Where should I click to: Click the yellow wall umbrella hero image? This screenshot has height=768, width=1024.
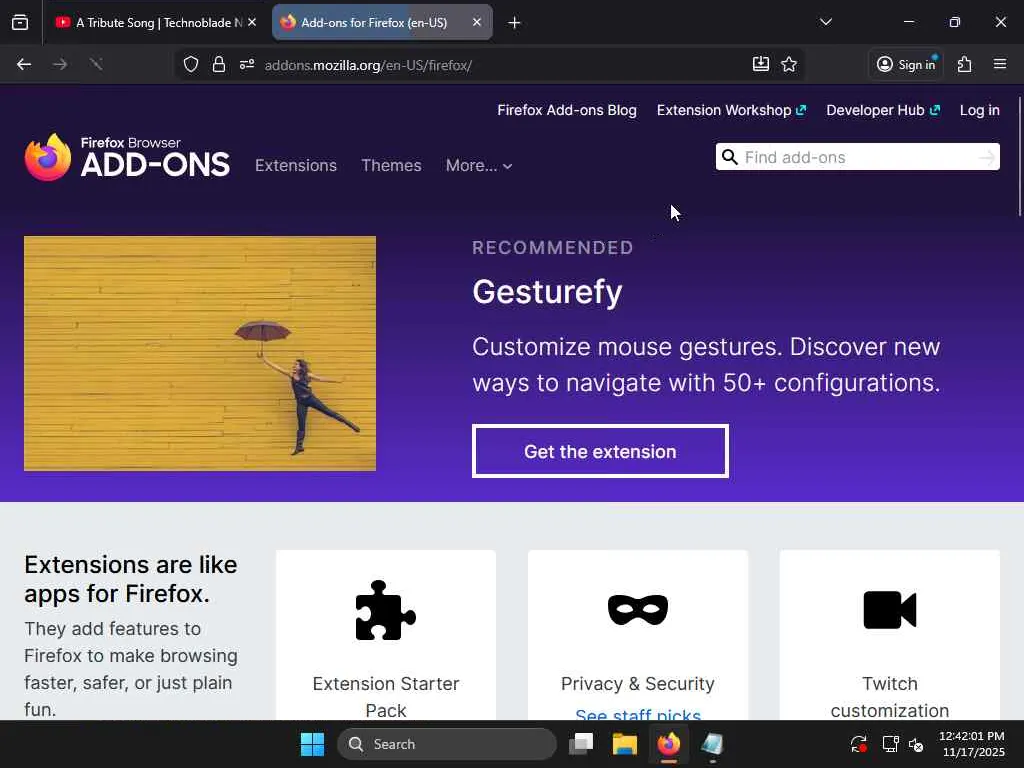(x=200, y=353)
